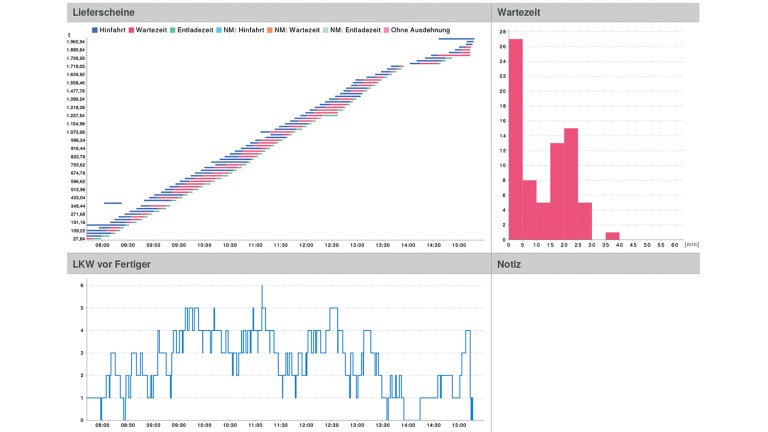This screenshot has width=768, height=432.
Task: Click the 12:00 label on Lieferscheine time axis
Action: pos(306,244)
